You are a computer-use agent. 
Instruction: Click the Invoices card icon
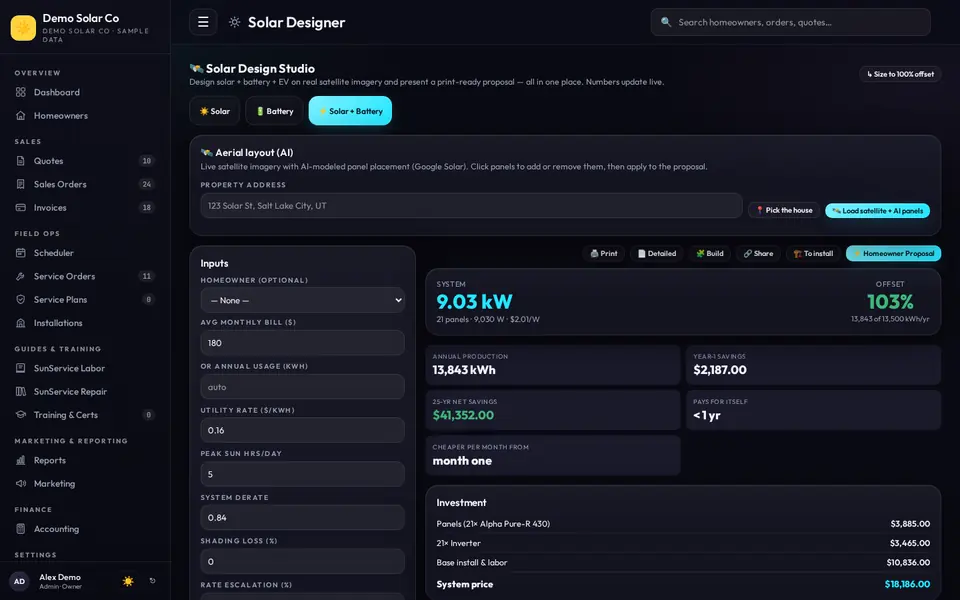(21, 208)
